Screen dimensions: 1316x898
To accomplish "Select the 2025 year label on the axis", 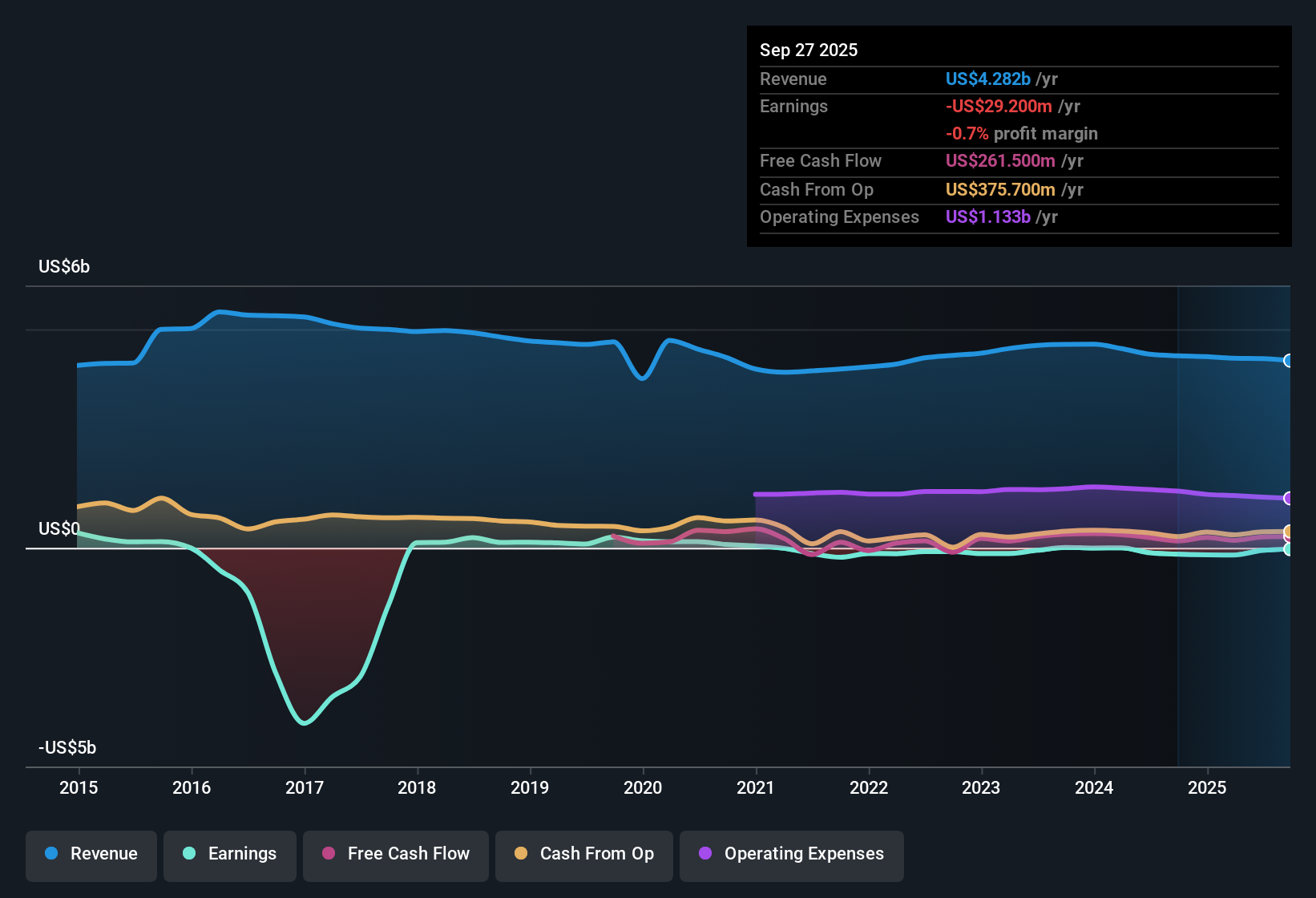I will (x=1208, y=788).
